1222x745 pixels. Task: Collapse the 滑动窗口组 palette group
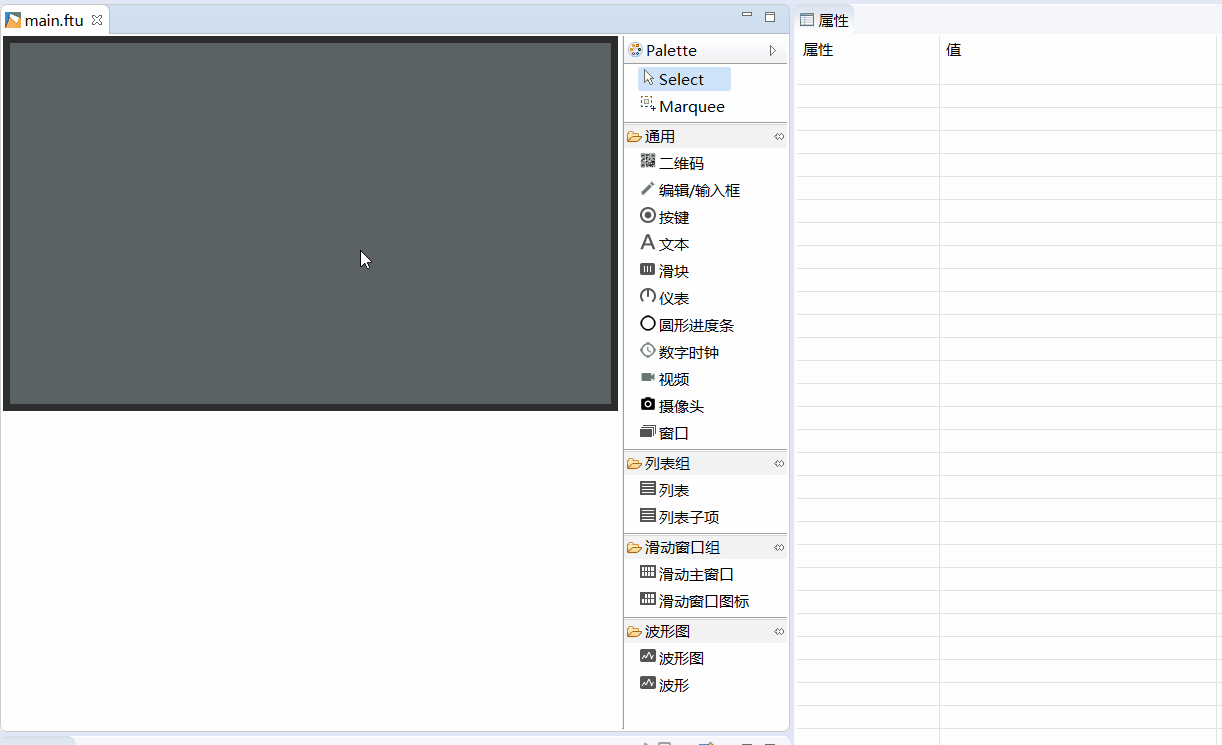point(705,547)
